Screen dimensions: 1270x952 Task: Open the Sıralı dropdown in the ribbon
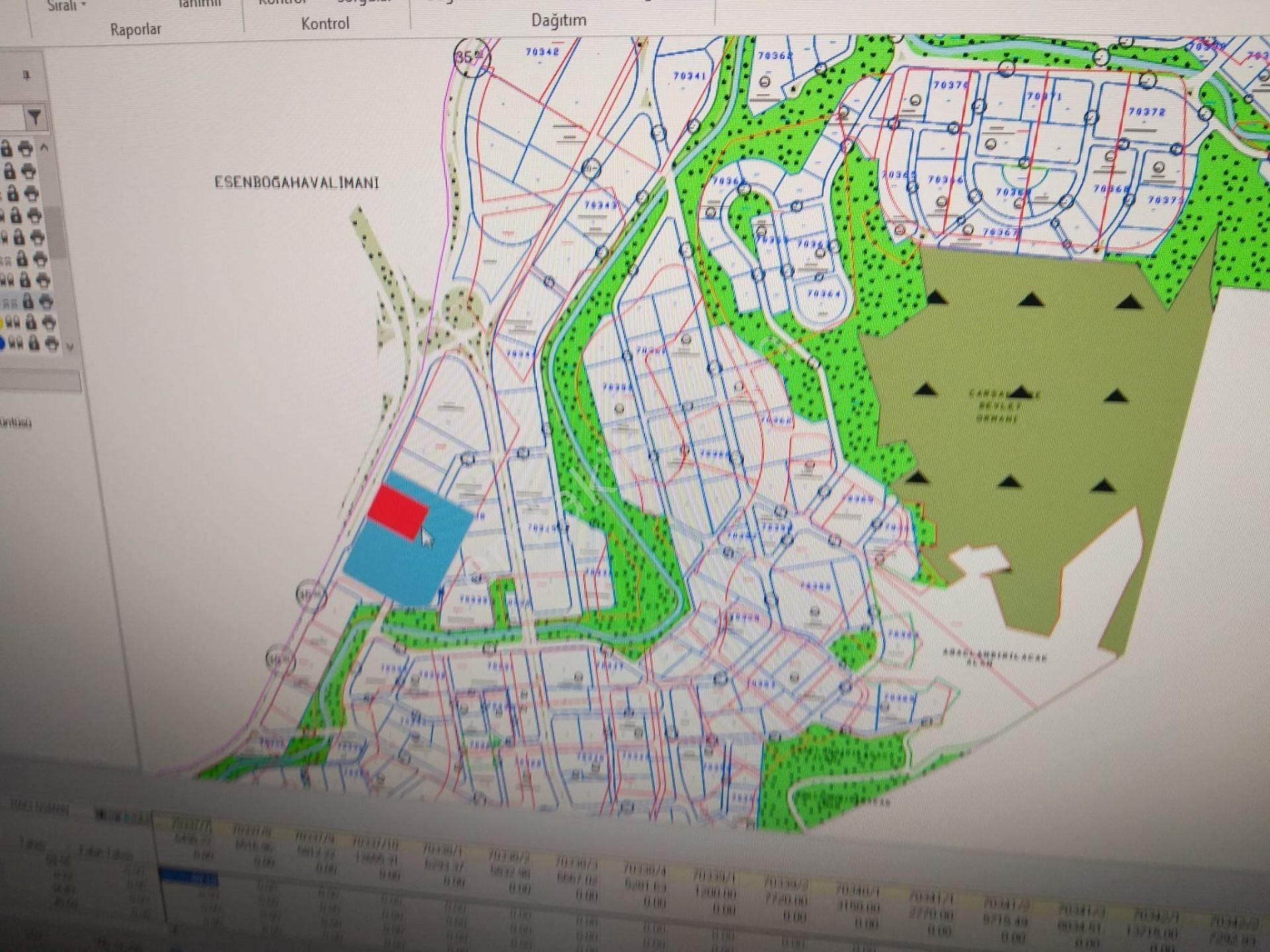(67, 6)
